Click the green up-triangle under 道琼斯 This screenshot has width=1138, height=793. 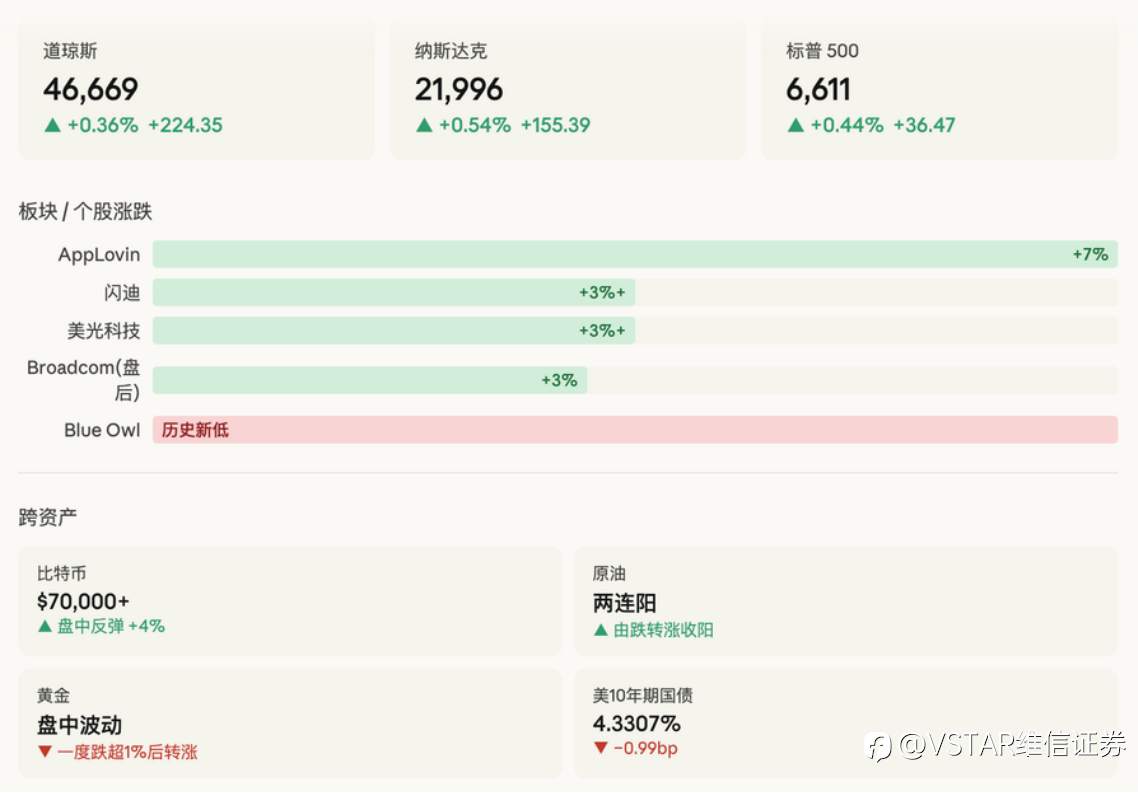coord(52,126)
